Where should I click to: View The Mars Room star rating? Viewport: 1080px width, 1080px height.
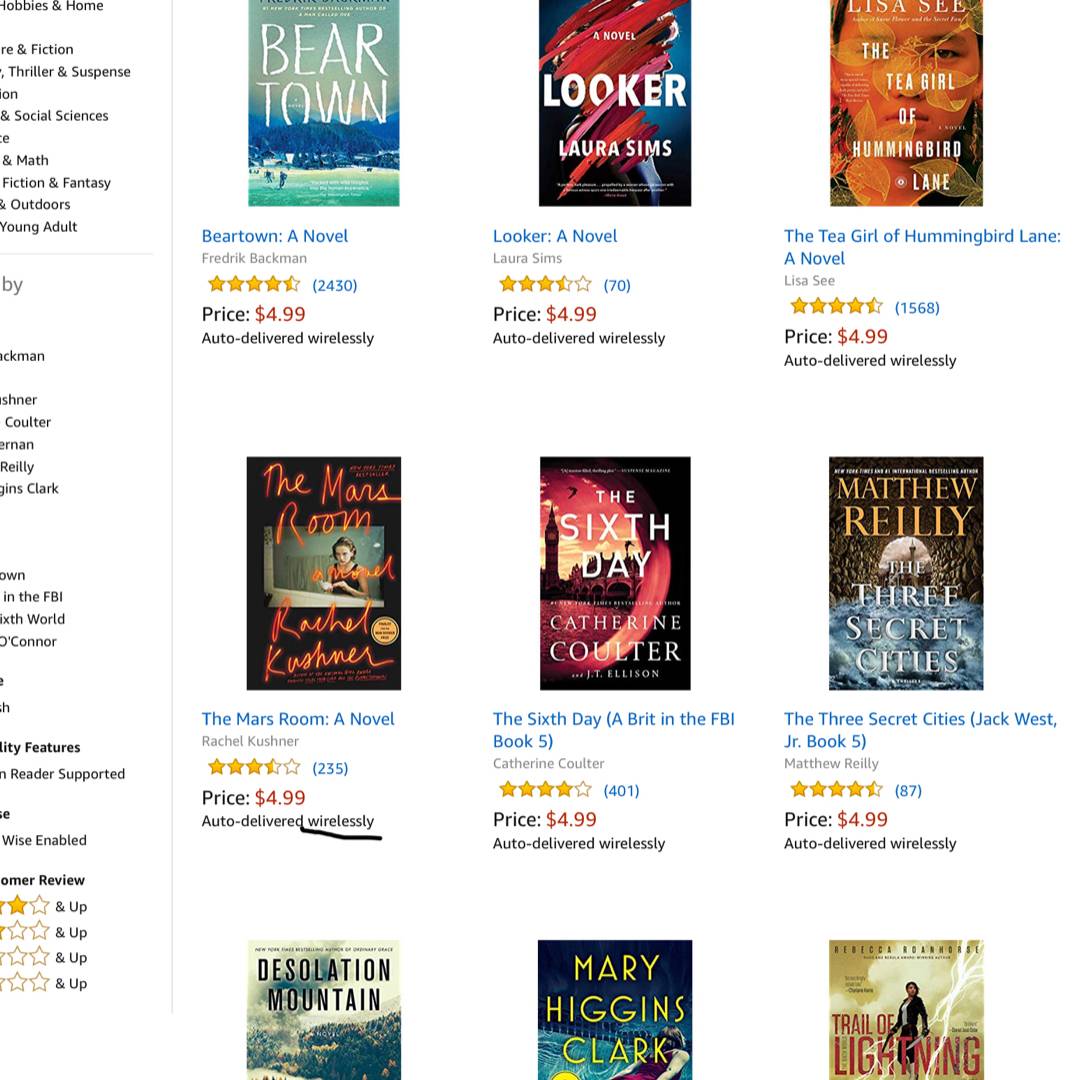(x=254, y=767)
